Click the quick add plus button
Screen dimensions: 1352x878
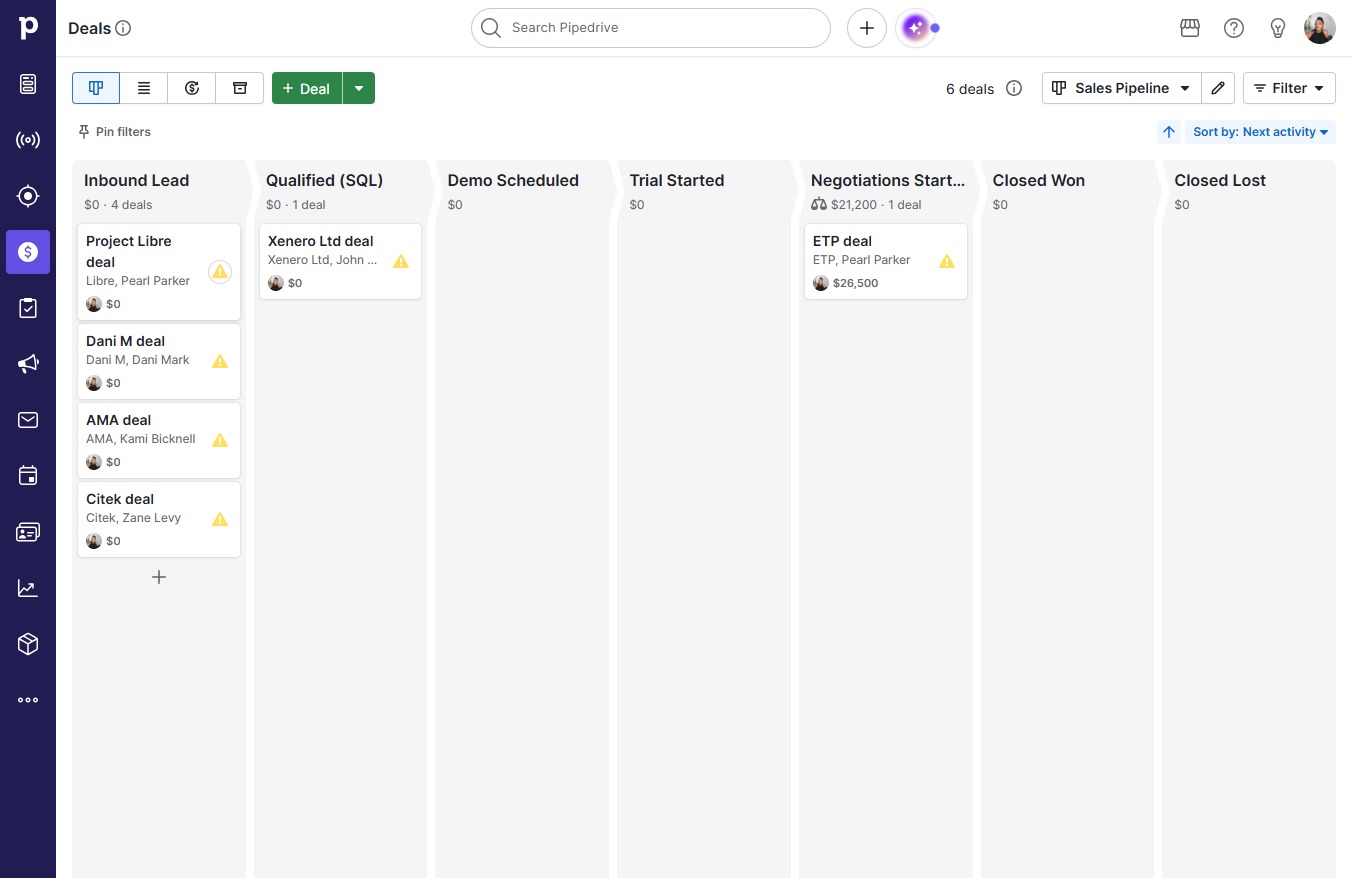pos(867,28)
